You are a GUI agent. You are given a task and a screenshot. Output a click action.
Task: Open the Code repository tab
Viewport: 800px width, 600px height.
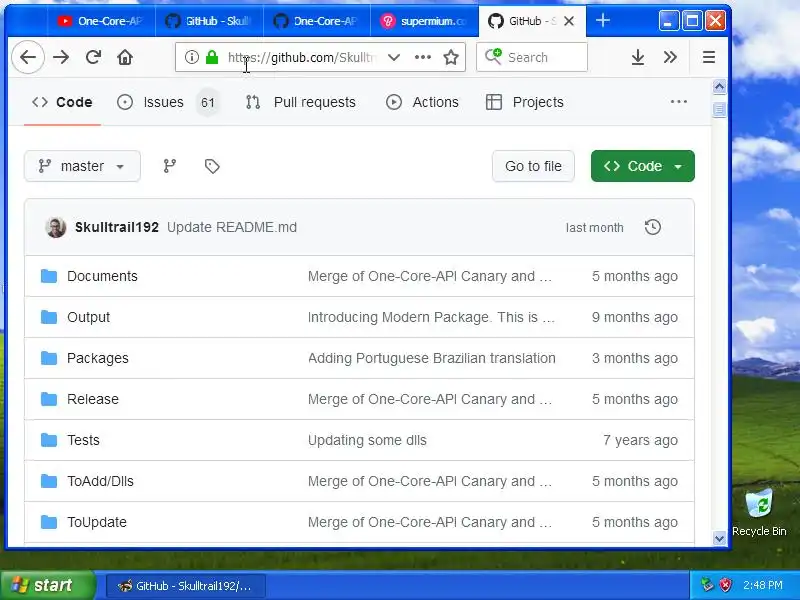coord(62,102)
